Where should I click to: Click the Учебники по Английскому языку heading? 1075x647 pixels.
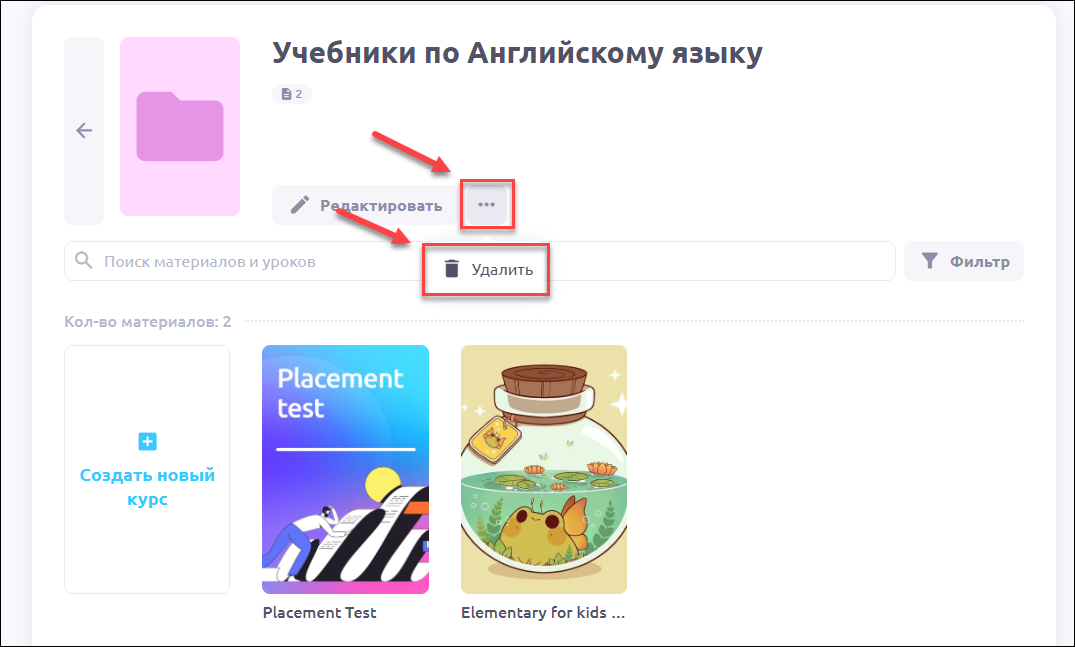click(518, 53)
